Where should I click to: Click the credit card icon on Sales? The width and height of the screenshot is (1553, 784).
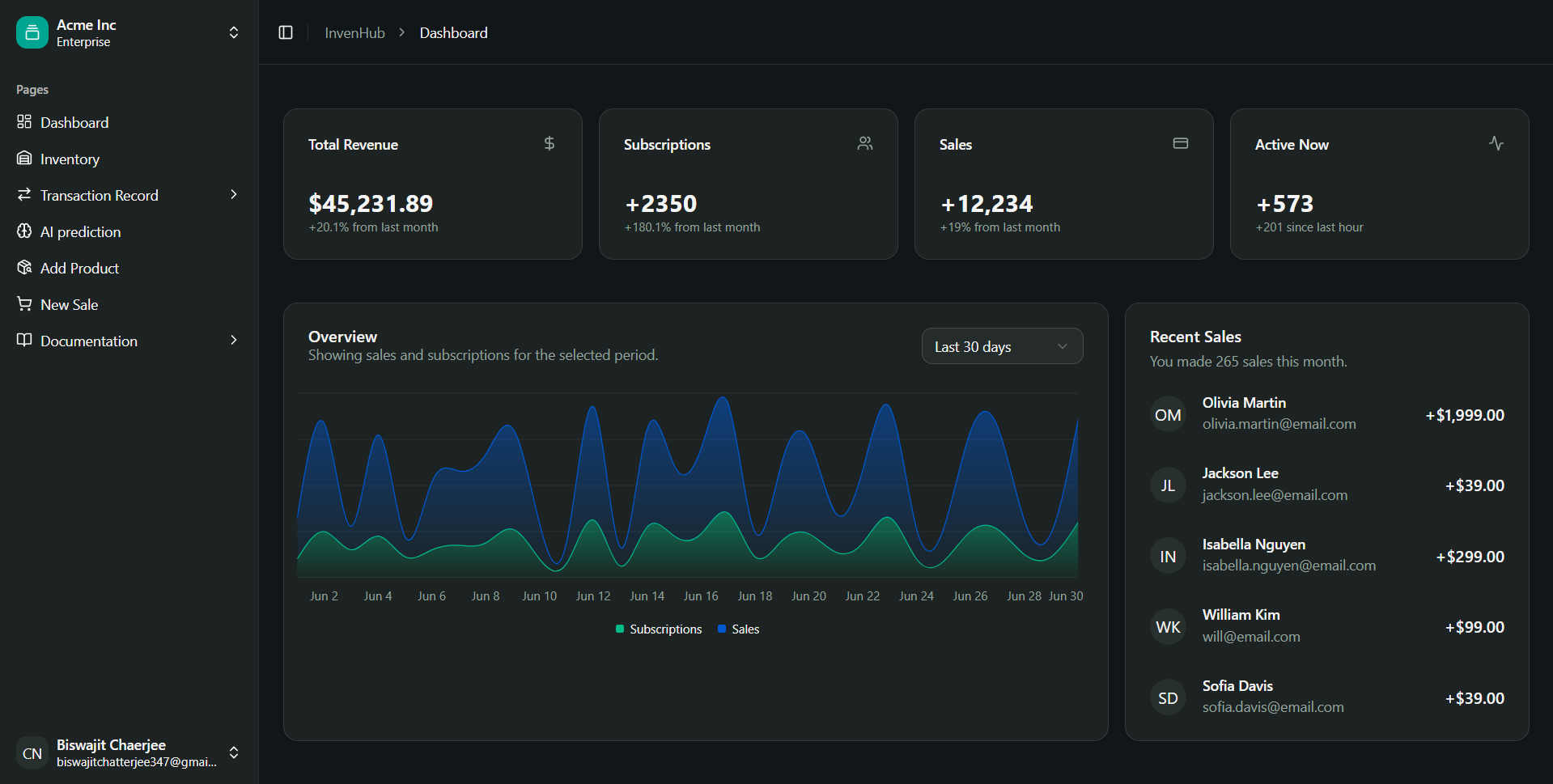click(x=1181, y=143)
